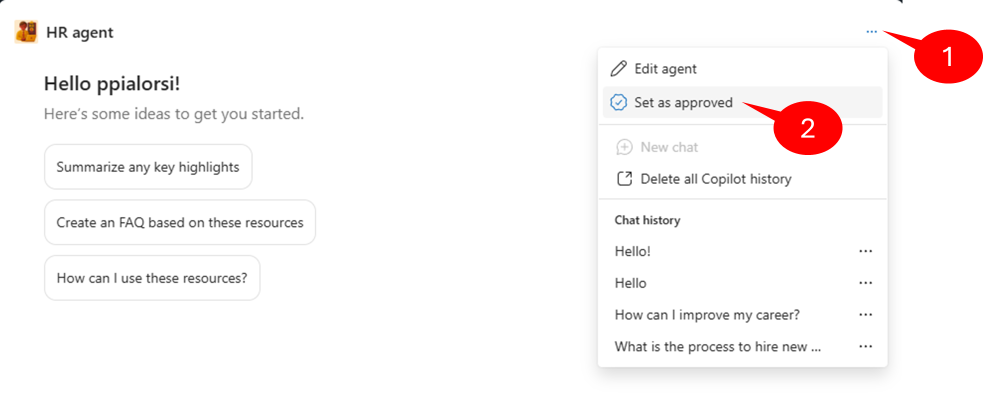Click the approval badge icon
This screenshot has width=993, height=420.
coord(618,103)
